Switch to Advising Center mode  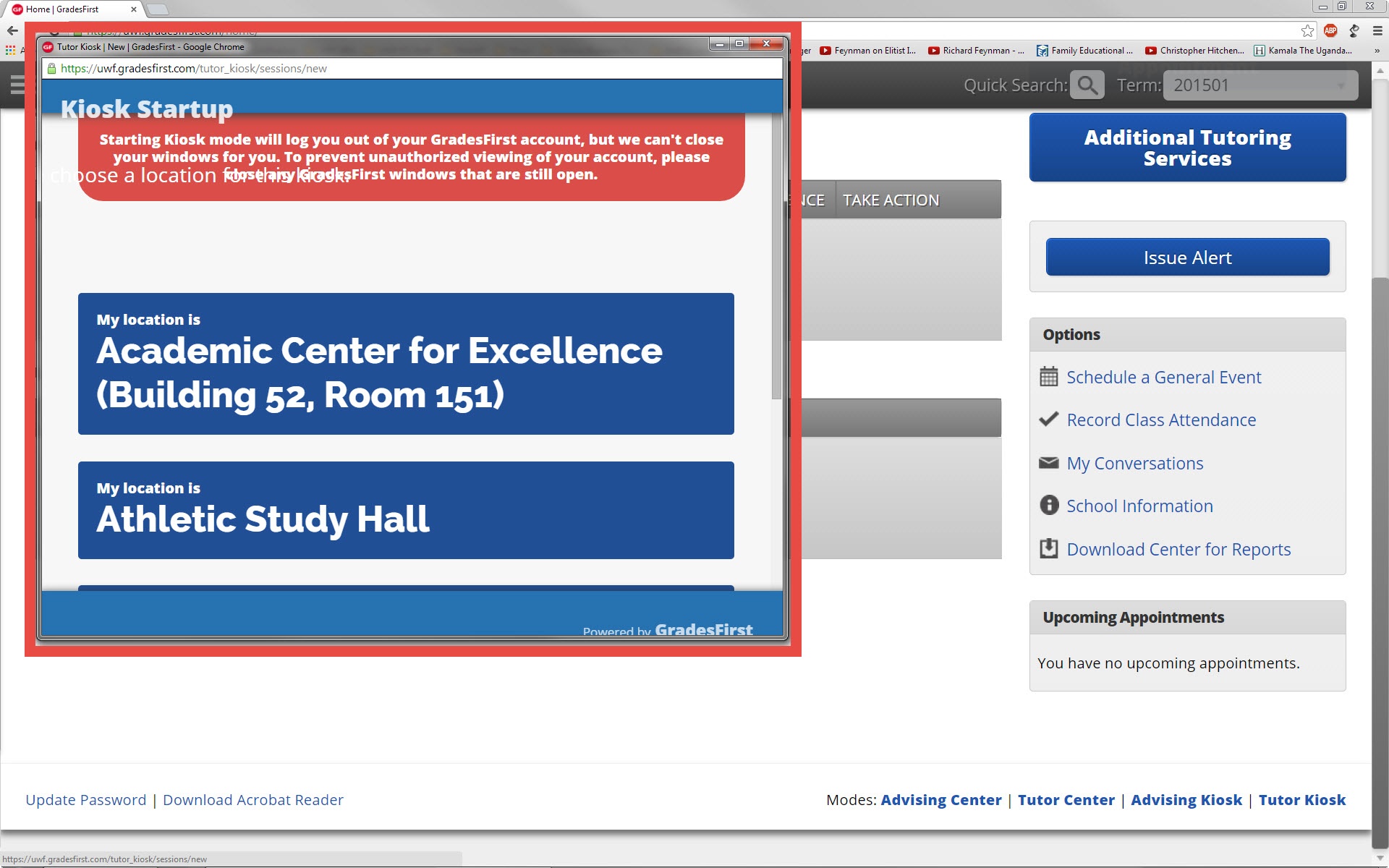click(x=941, y=800)
